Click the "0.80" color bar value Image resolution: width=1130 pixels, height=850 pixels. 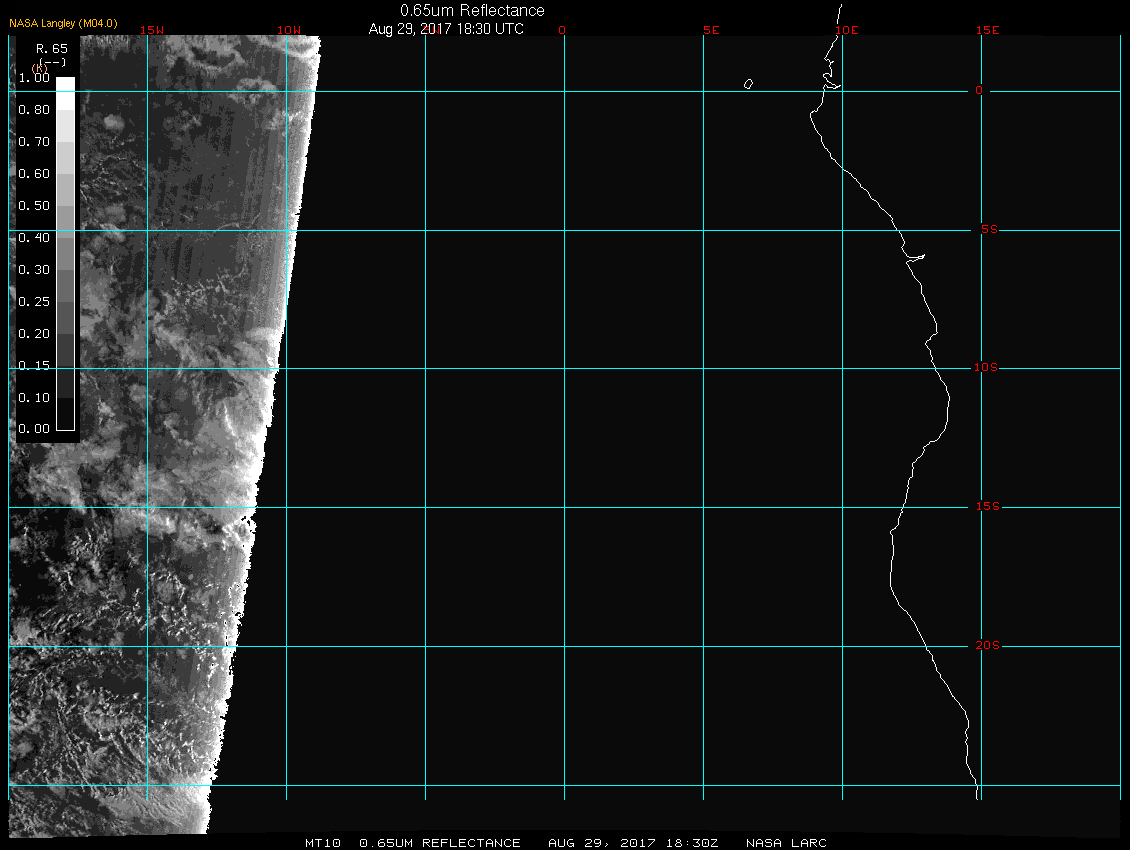pyautogui.click(x=34, y=110)
